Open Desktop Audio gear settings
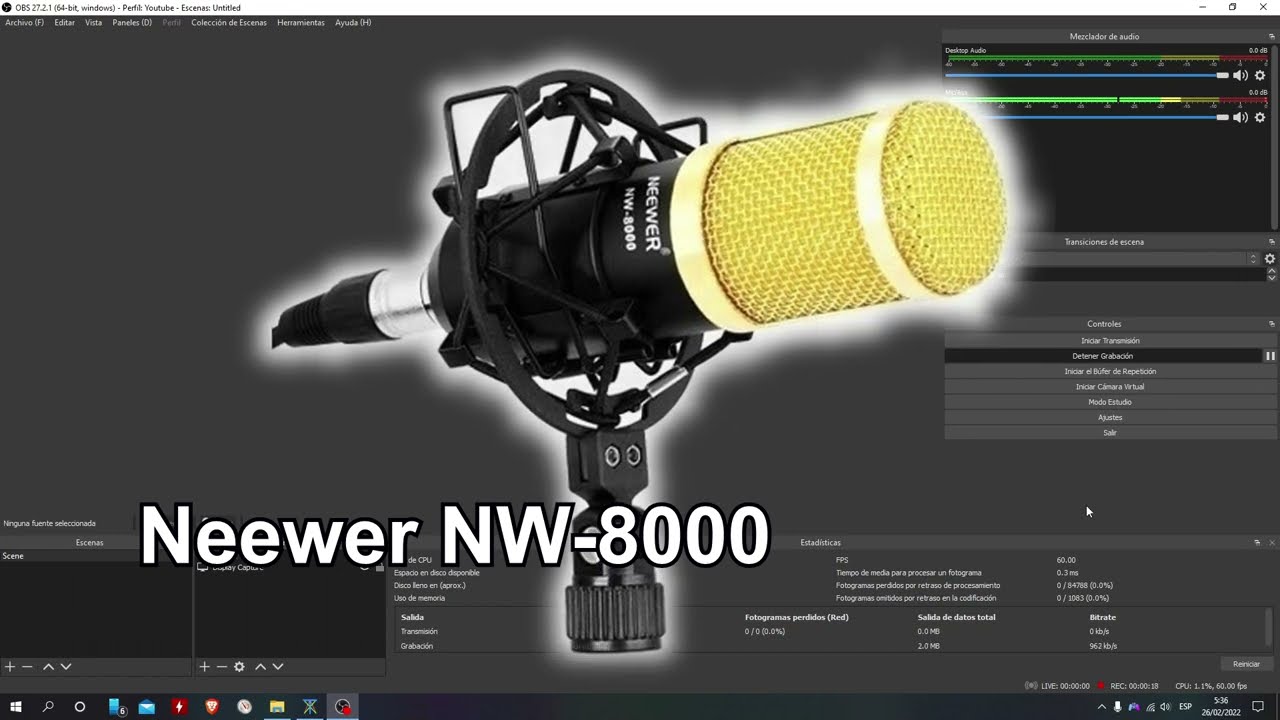 coord(1260,75)
